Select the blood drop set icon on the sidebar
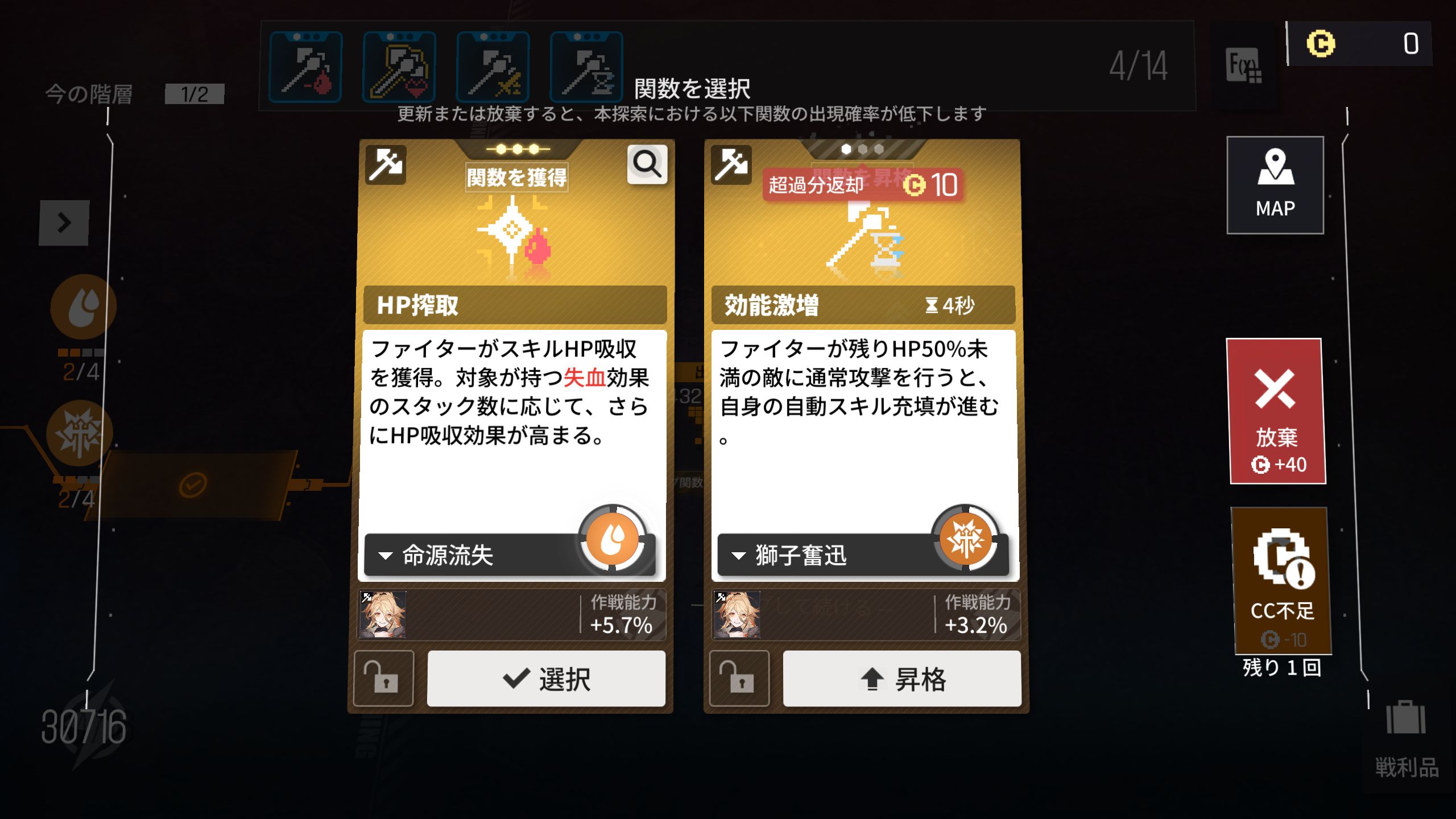This screenshot has height=819, width=1456. click(84, 307)
